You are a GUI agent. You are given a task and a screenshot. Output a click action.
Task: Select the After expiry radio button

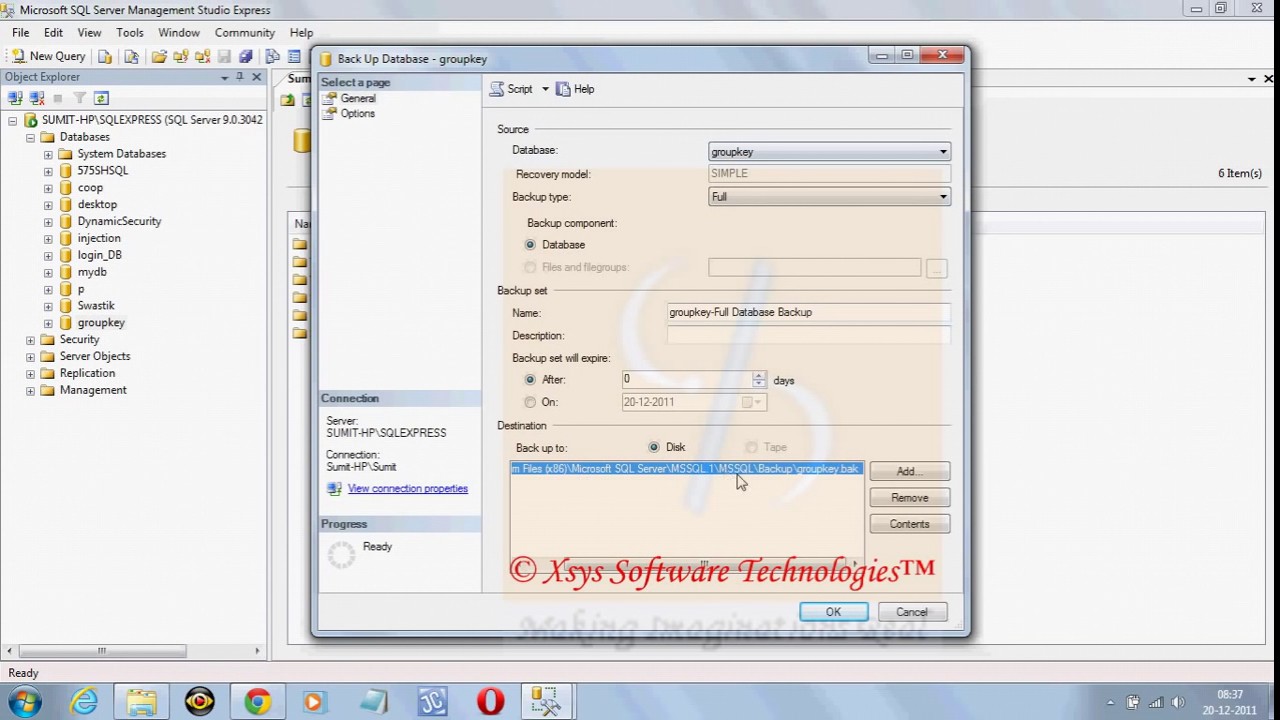point(530,380)
